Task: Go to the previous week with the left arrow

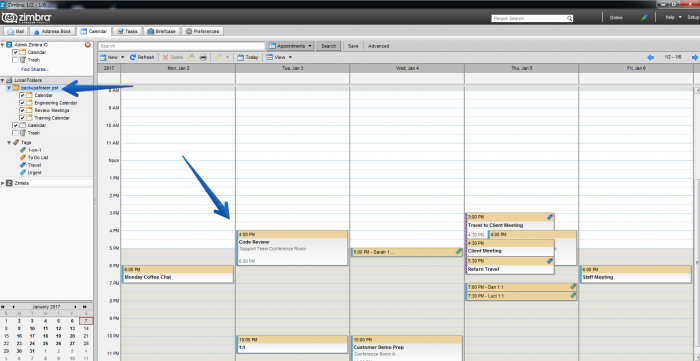Action: (x=650, y=57)
